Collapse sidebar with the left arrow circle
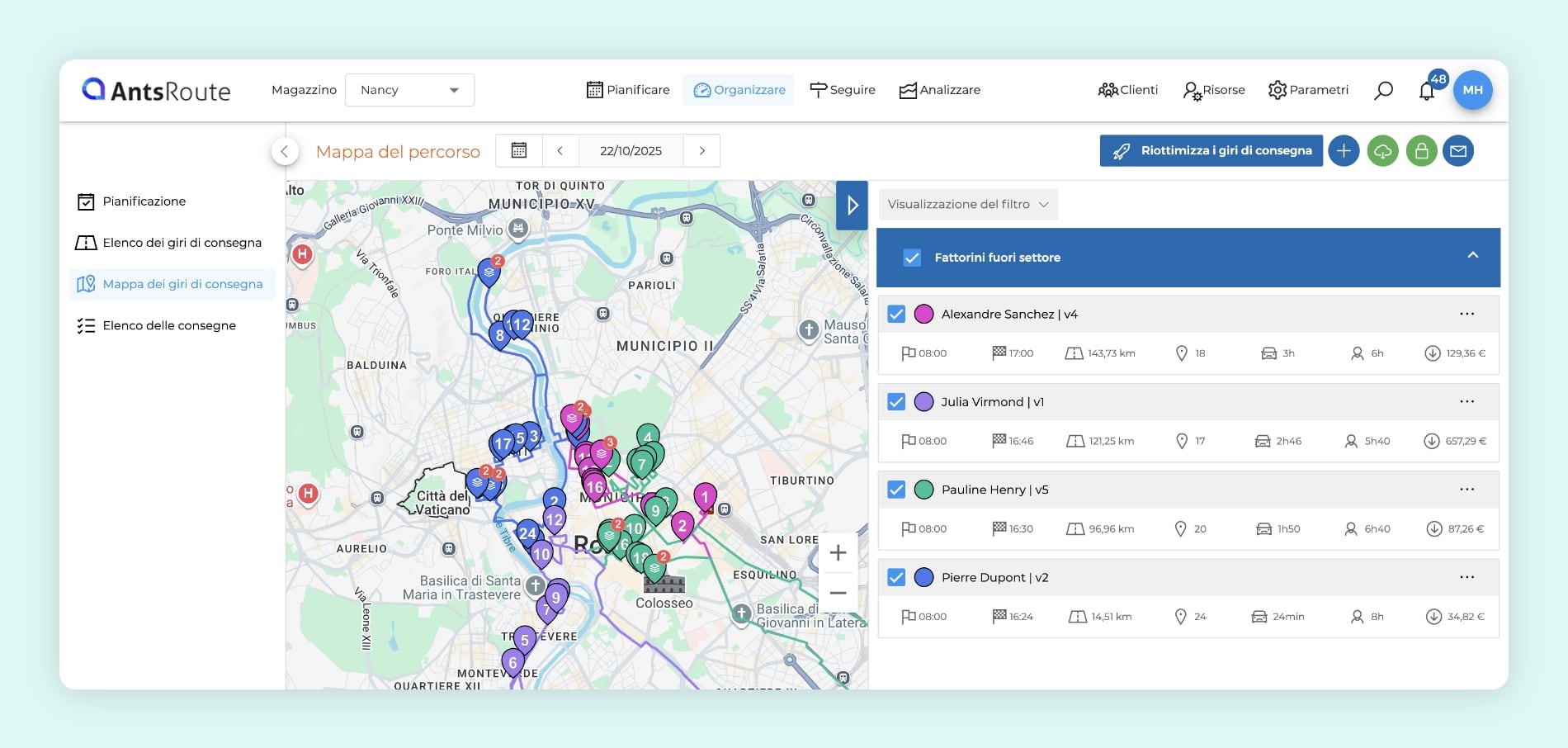This screenshot has width=1568, height=748. (x=285, y=151)
